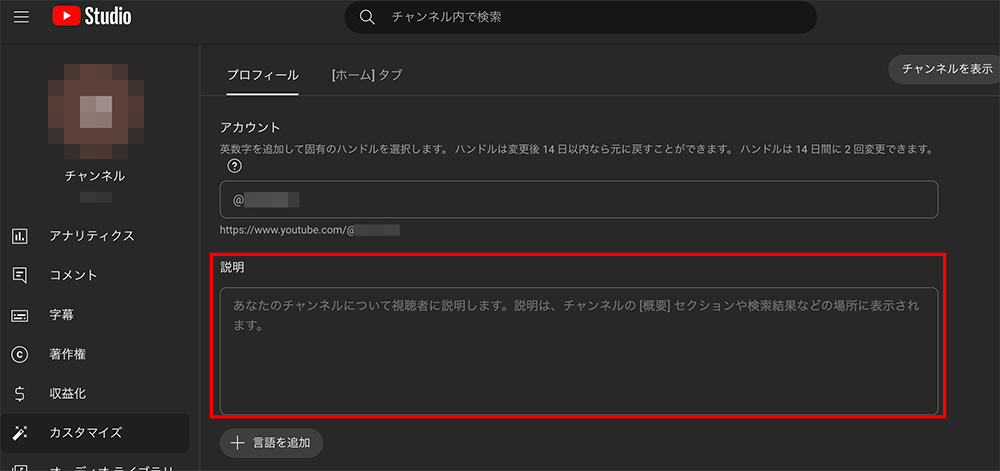Click the アナリティクス bar chart icon
Viewport: 1000px width, 471px height.
(x=20, y=236)
